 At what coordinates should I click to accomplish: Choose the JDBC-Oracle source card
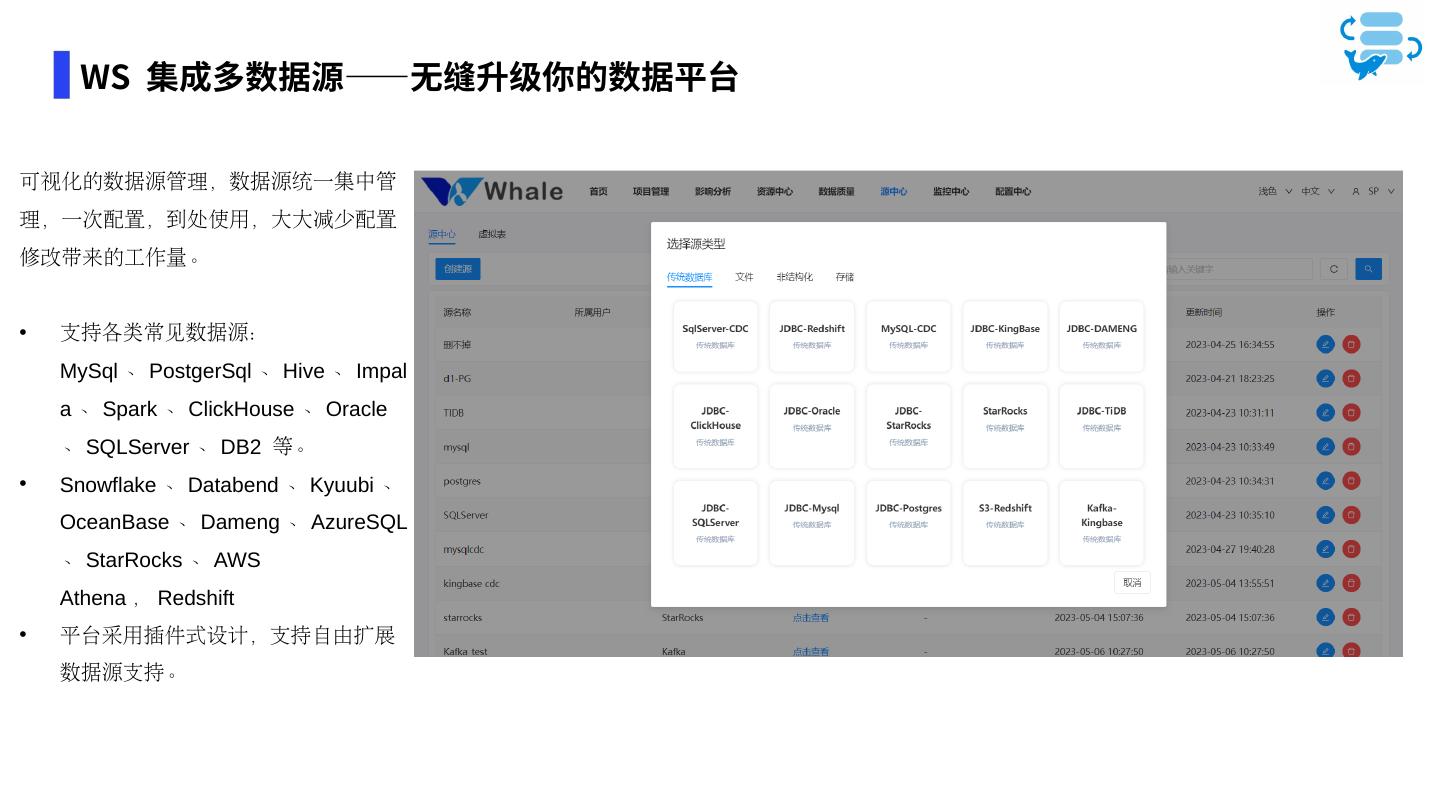(x=812, y=426)
